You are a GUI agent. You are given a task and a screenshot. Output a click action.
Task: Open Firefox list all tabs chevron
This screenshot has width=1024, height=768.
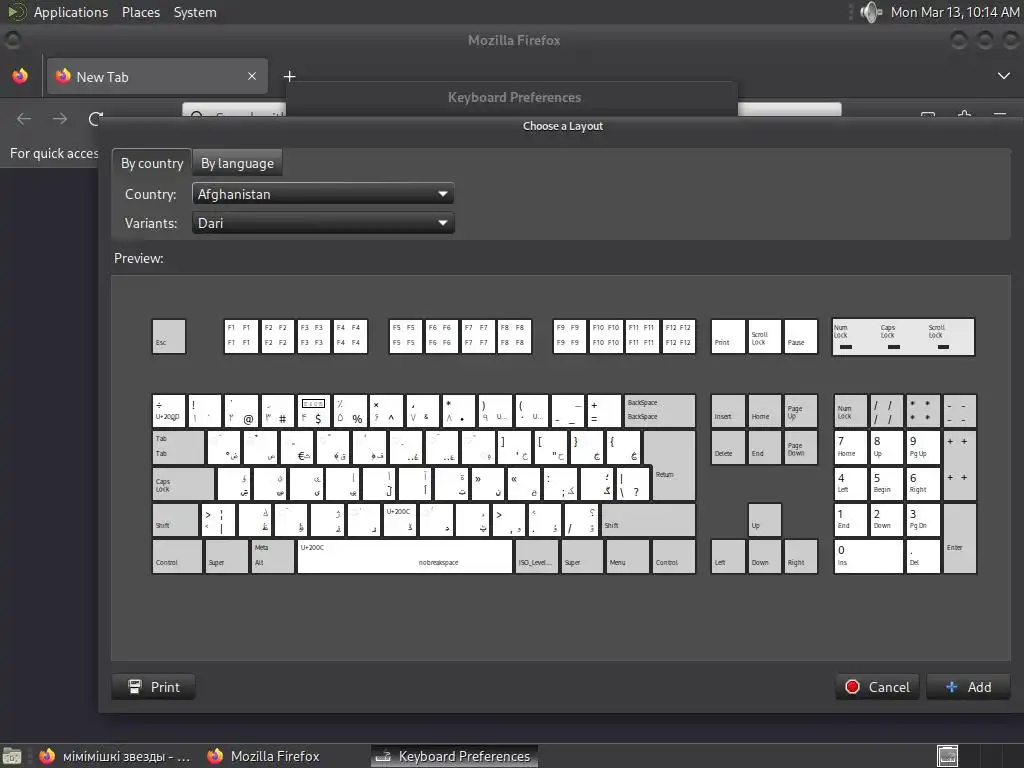tap(1004, 76)
